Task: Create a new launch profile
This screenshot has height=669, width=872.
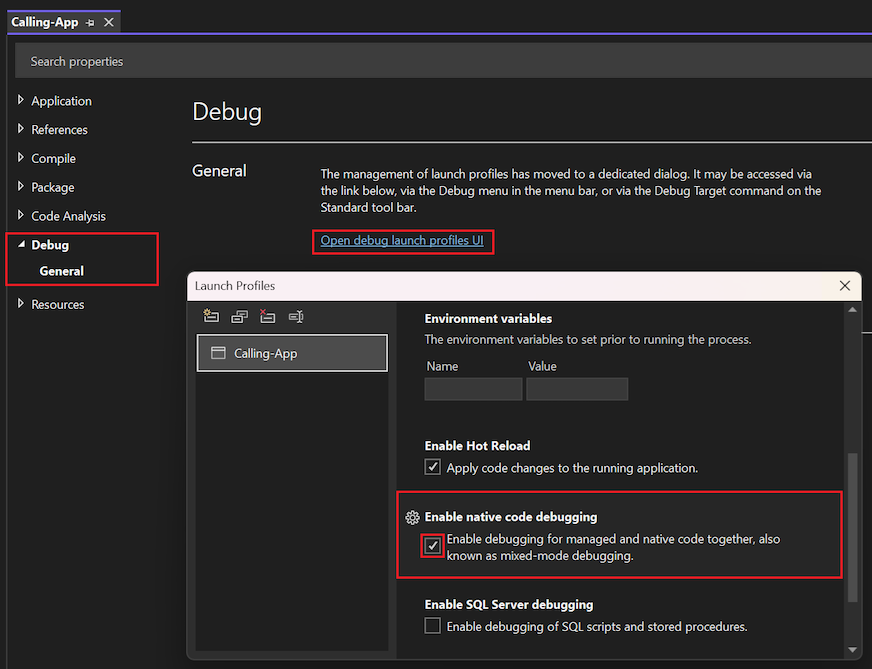Action: point(211,316)
